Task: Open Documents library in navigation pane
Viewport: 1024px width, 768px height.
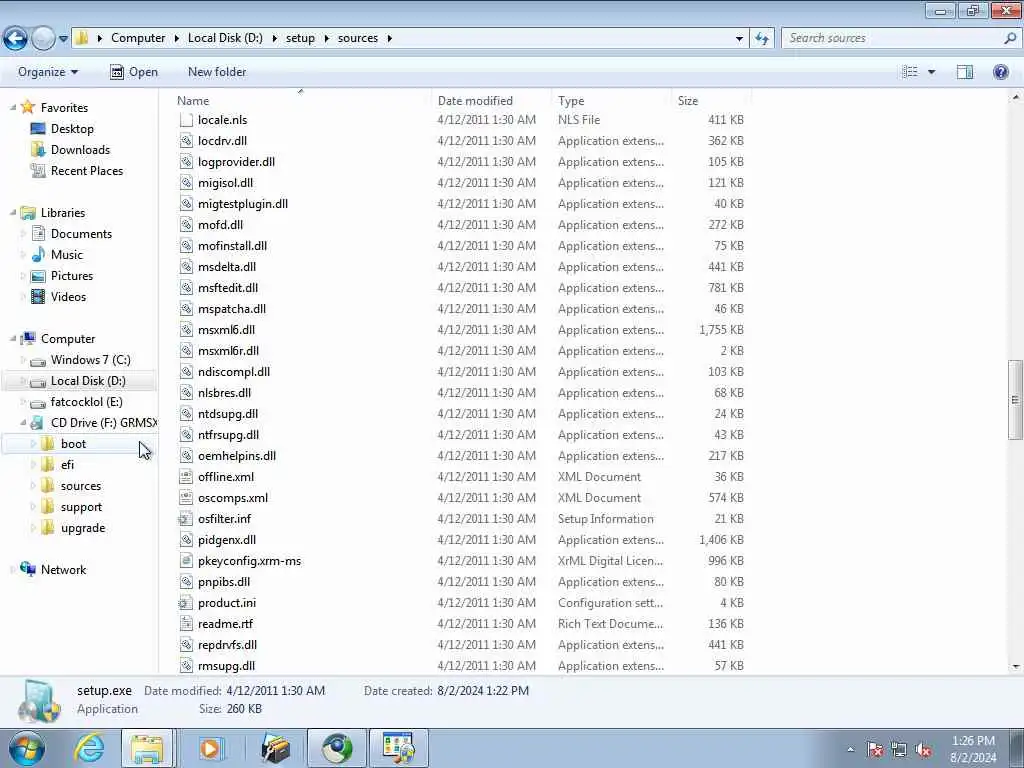Action: pyautogui.click(x=81, y=234)
